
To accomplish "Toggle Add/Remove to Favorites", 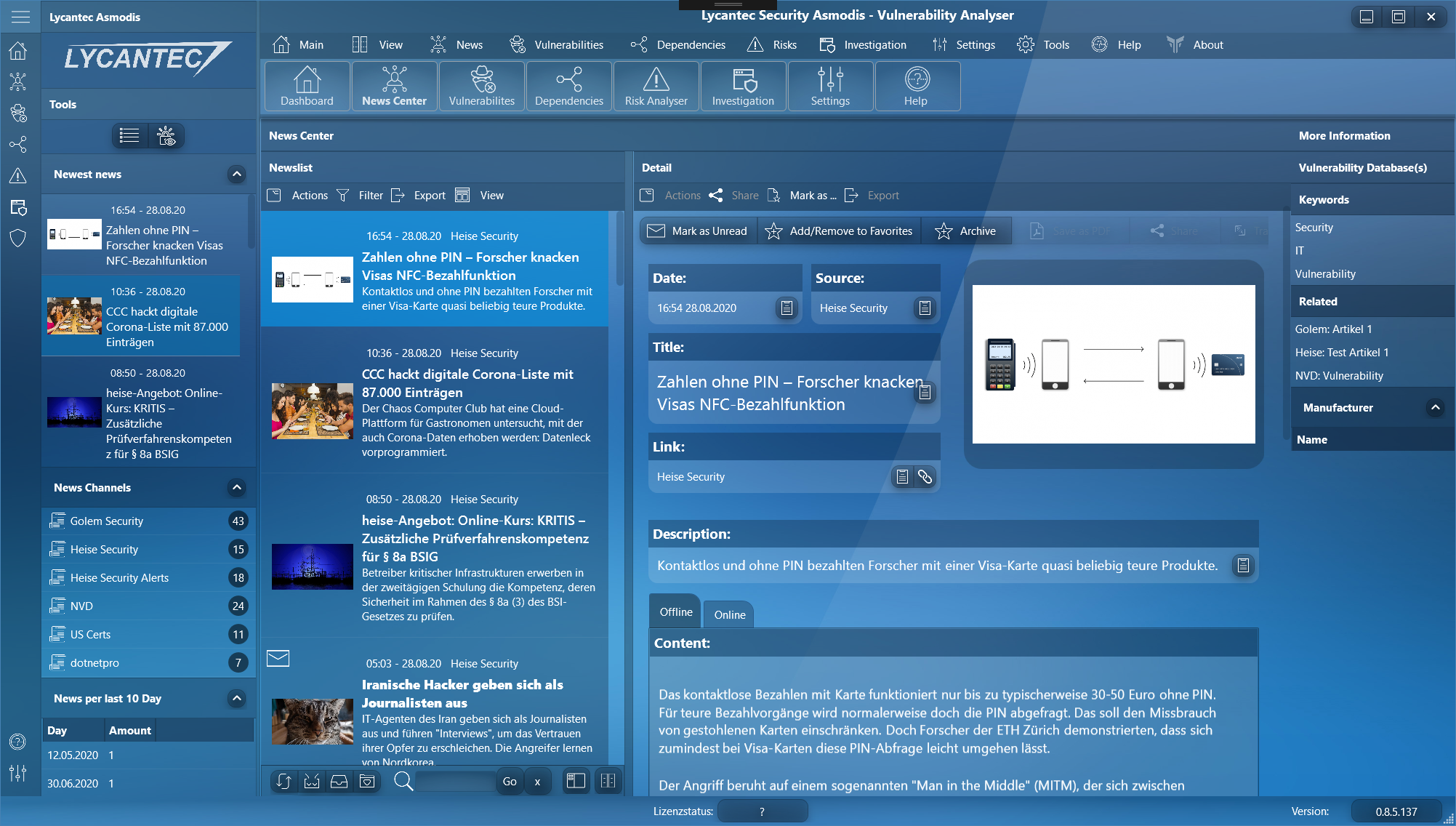I will coord(839,231).
